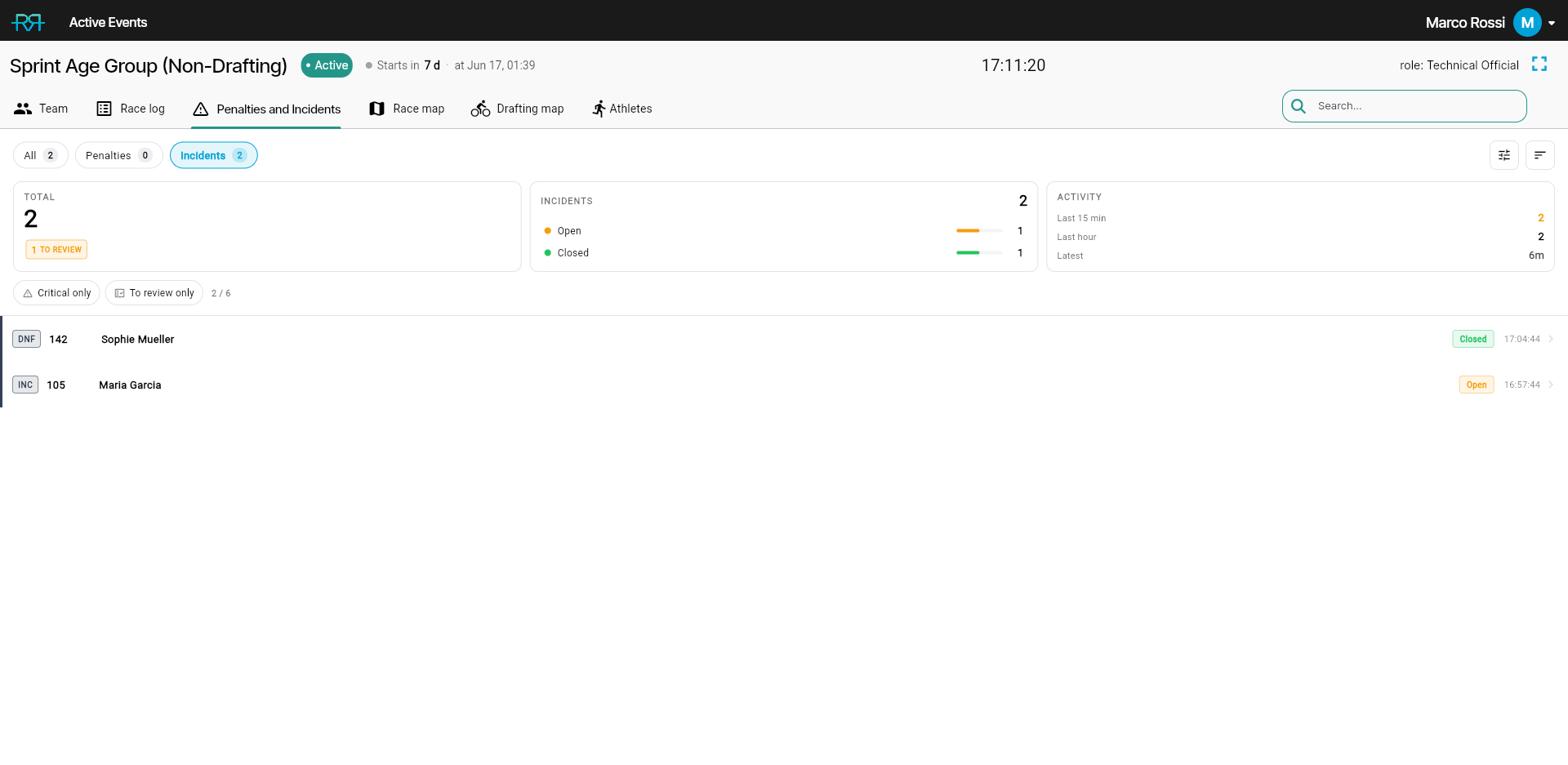Select the Penalties filter chip
The height and width of the screenshot is (765, 1568).
pyautogui.click(x=119, y=155)
